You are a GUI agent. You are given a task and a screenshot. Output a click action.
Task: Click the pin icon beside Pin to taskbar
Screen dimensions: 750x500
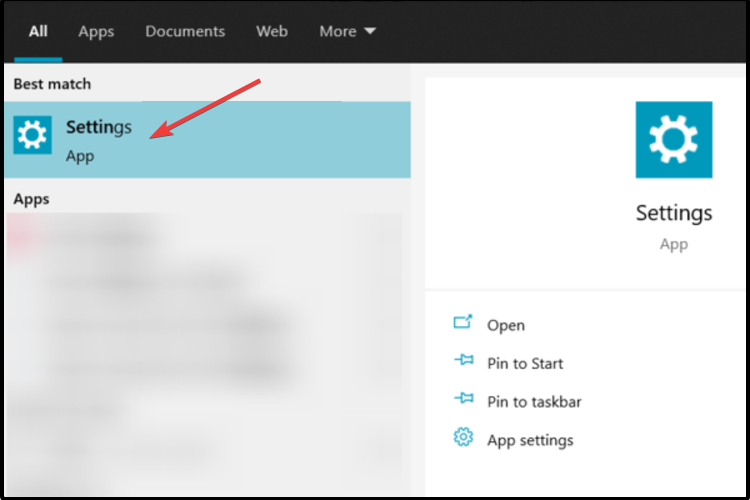coord(463,398)
